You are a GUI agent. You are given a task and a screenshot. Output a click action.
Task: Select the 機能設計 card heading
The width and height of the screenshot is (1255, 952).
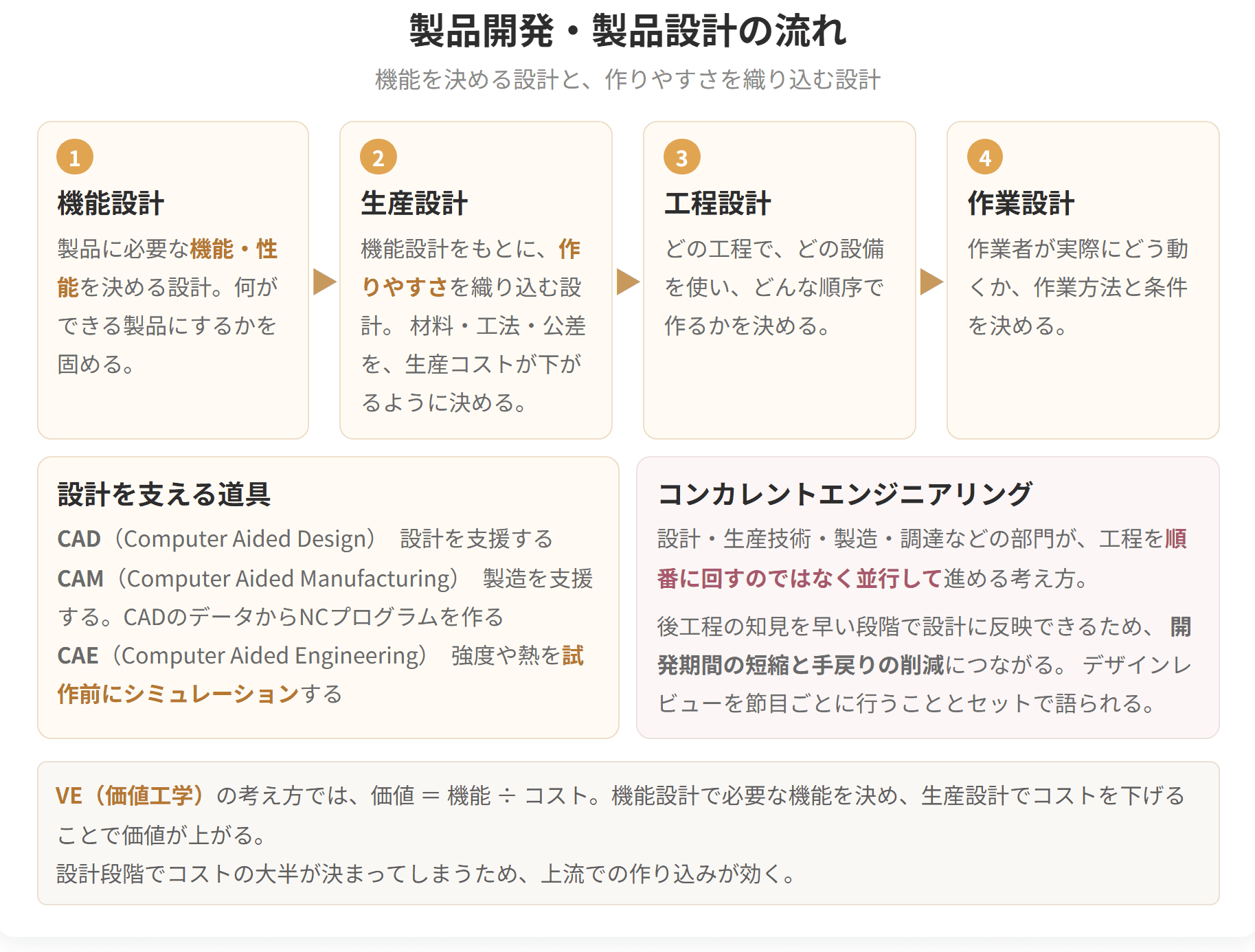click(111, 203)
